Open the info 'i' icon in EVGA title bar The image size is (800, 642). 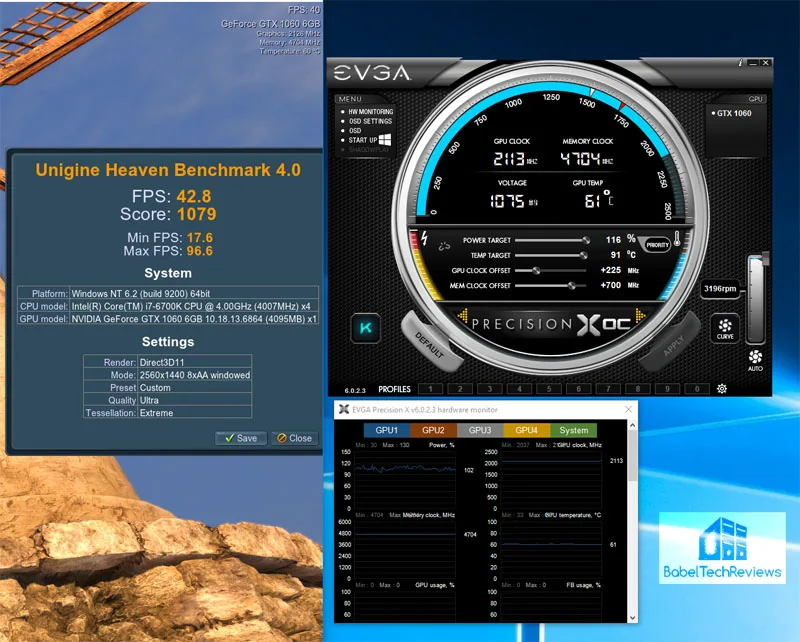click(x=740, y=63)
